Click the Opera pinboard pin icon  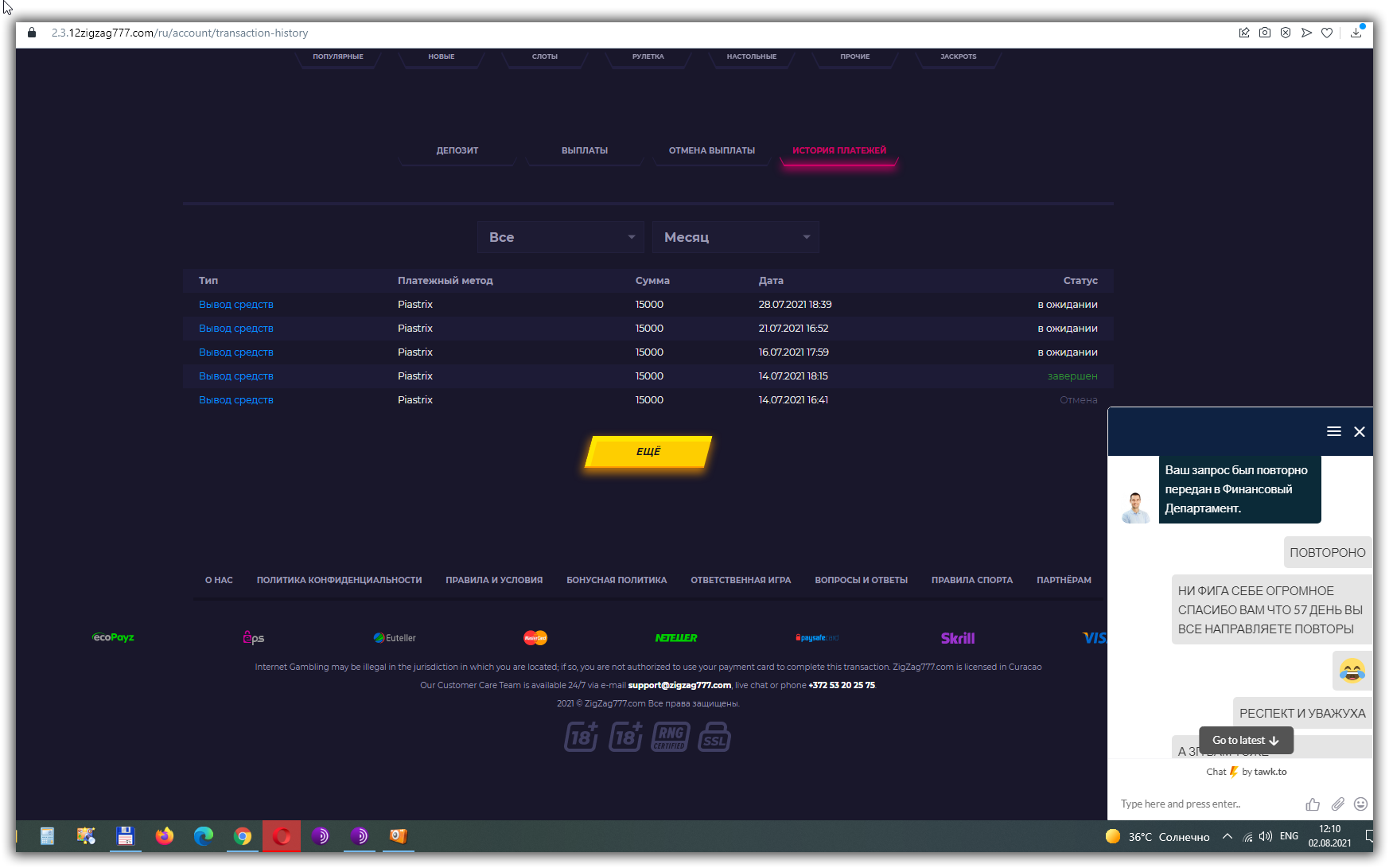pos(1243,33)
